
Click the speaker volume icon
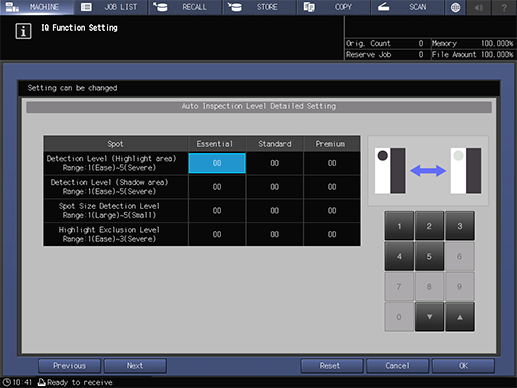coord(479,7)
